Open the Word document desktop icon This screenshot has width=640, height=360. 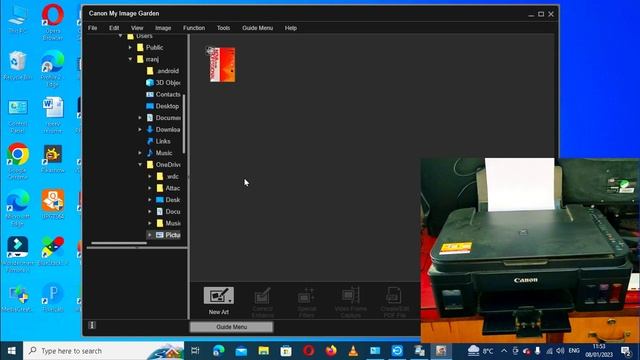coord(53,115)
